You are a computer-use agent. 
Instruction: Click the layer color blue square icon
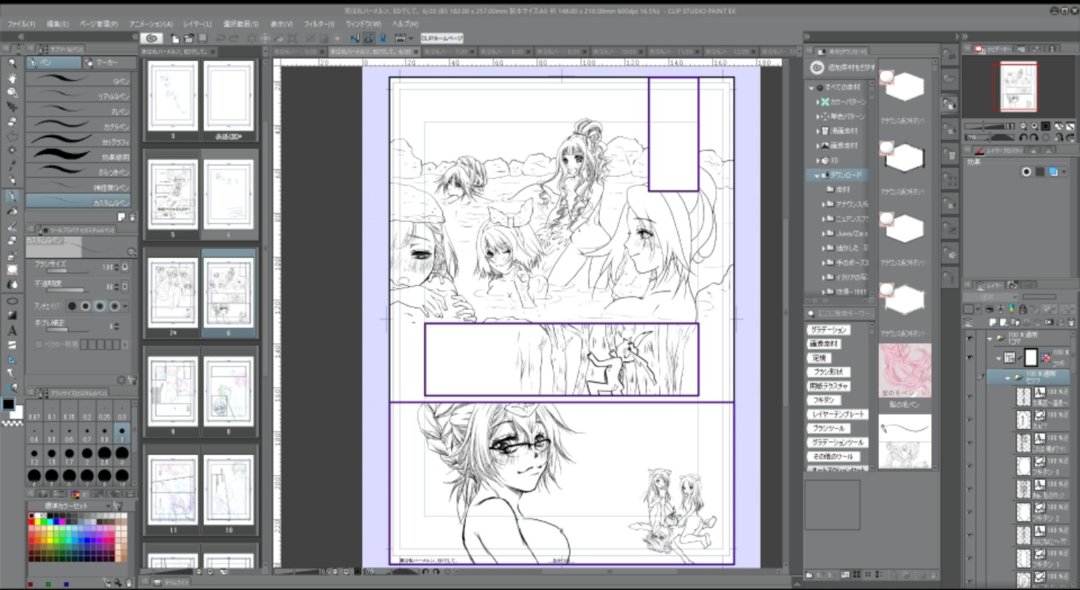point(1053,171)
